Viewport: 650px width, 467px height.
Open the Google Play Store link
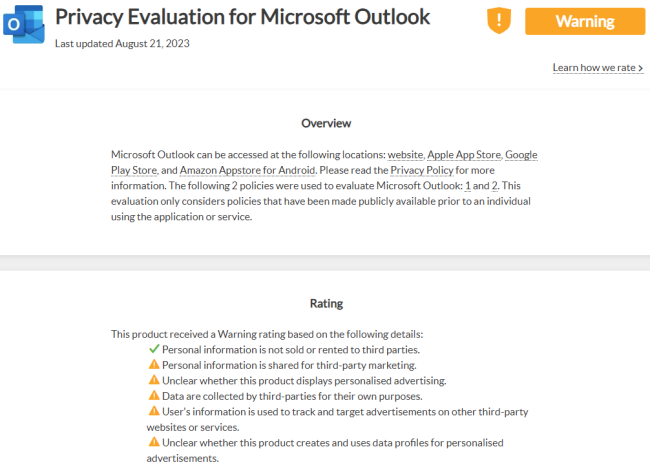pyautogui.click(x=521, y=155)
